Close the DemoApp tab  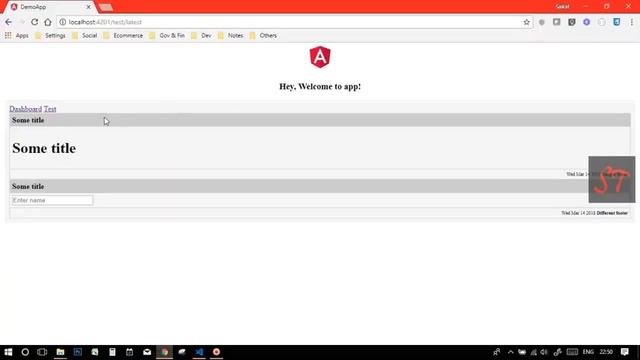pos(89,7)
